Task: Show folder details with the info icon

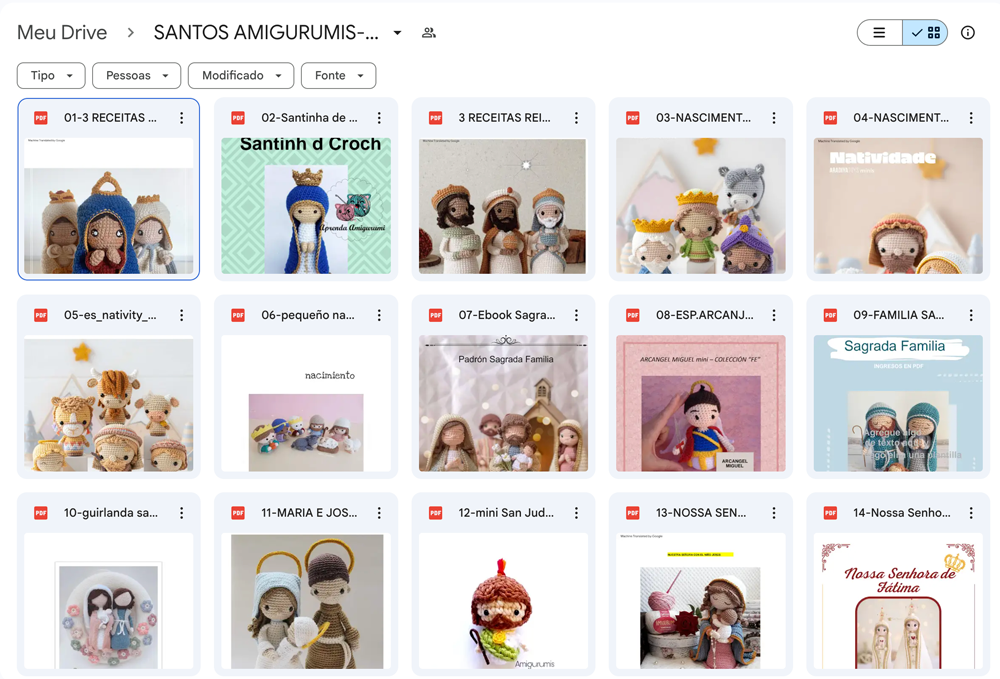Action: click(967, 33)
